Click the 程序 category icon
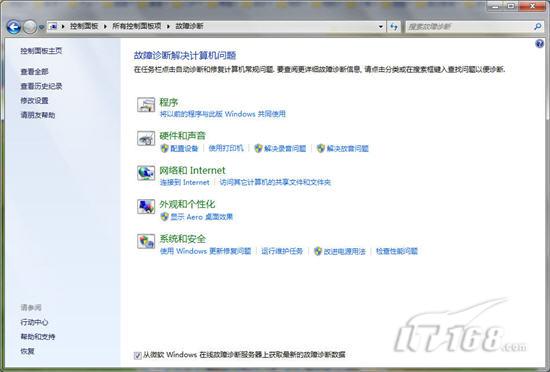 (146, 104)
